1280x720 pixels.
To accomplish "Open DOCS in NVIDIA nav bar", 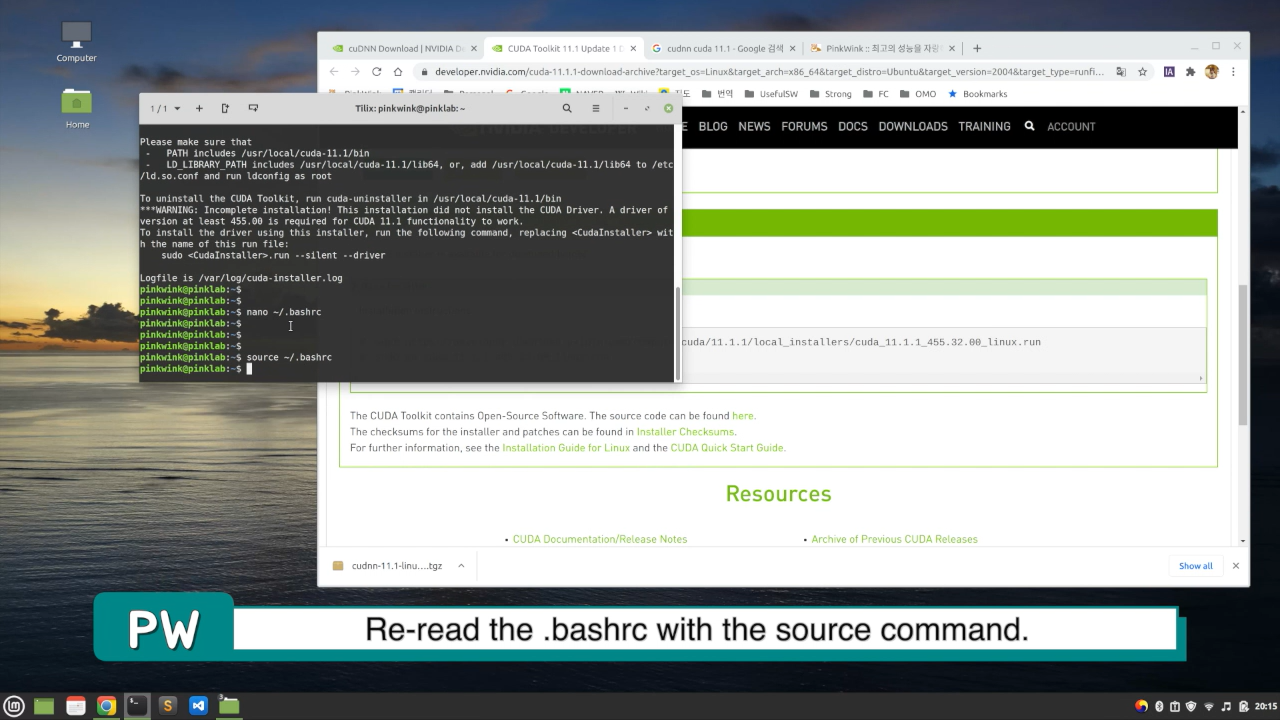I will (x=853, y=126).
